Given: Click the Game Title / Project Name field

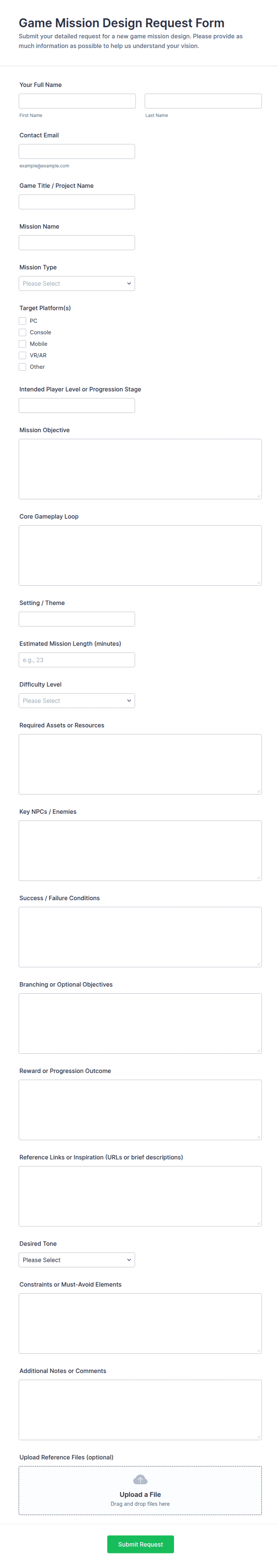Looking at the screenshot, I should (x=77, y=202).
